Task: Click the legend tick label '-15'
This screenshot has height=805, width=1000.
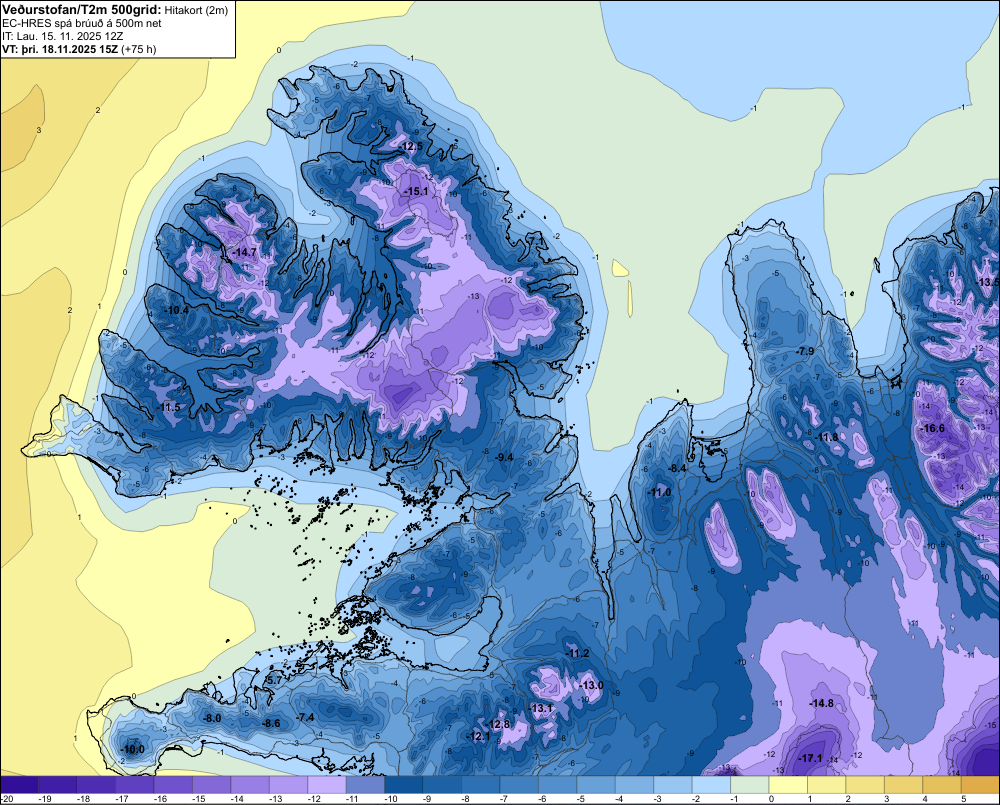Action: 198,799
